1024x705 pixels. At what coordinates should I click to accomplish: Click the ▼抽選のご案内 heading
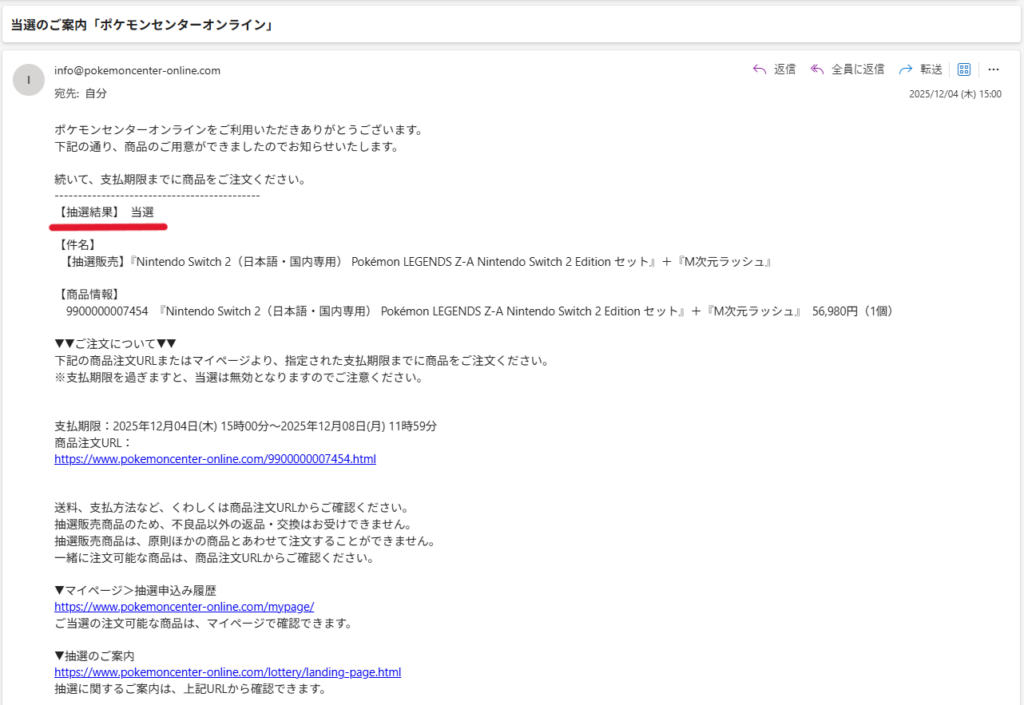(x=94, y=656)
